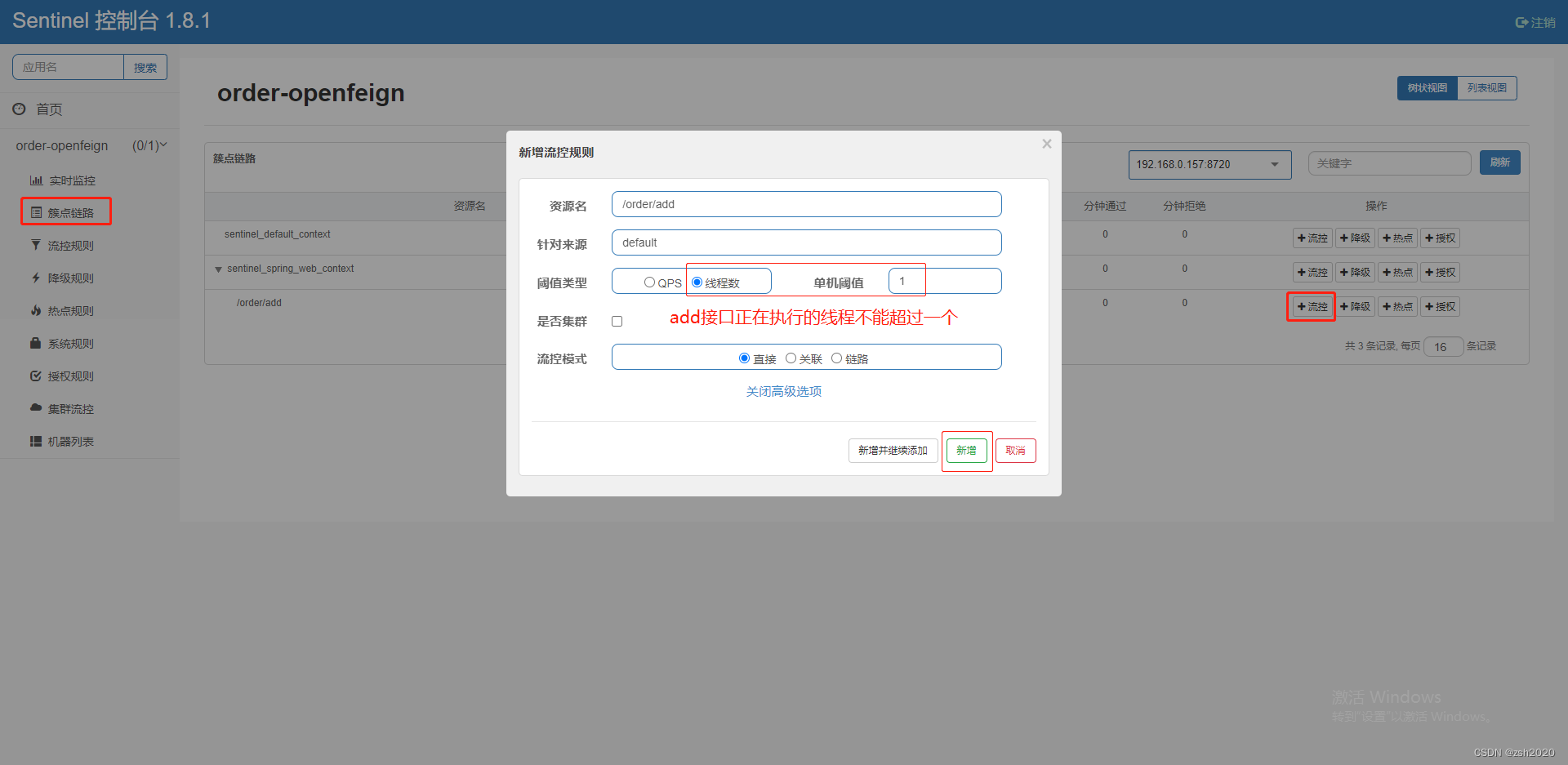Click the 流控规则 filter icon
This screenshot has height=765, width=1568.
tap(36, 245)
